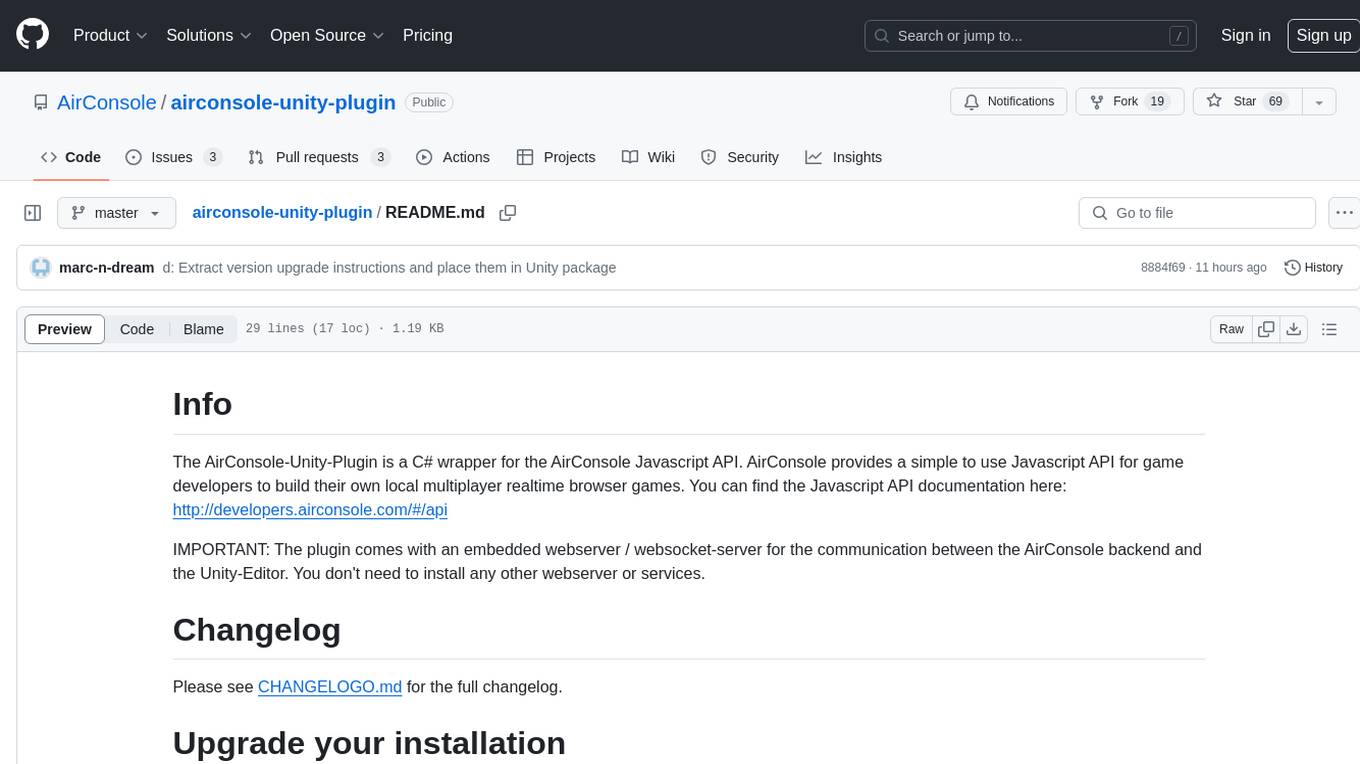
Task: Open commit 8884f69
Action: click(x=1162, y=267)
